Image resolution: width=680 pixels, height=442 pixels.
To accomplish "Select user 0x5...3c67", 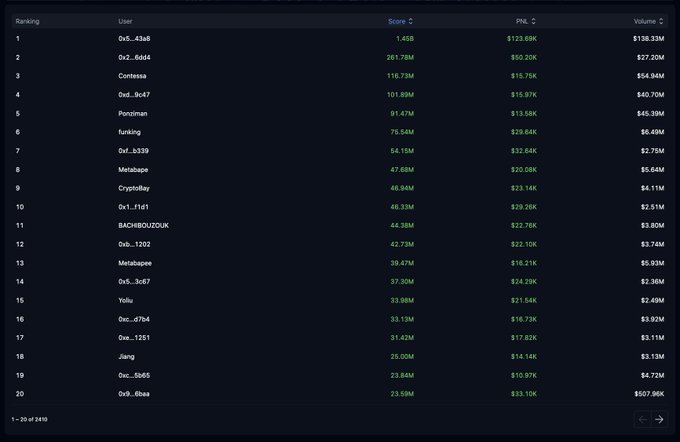I will point(134,282).
